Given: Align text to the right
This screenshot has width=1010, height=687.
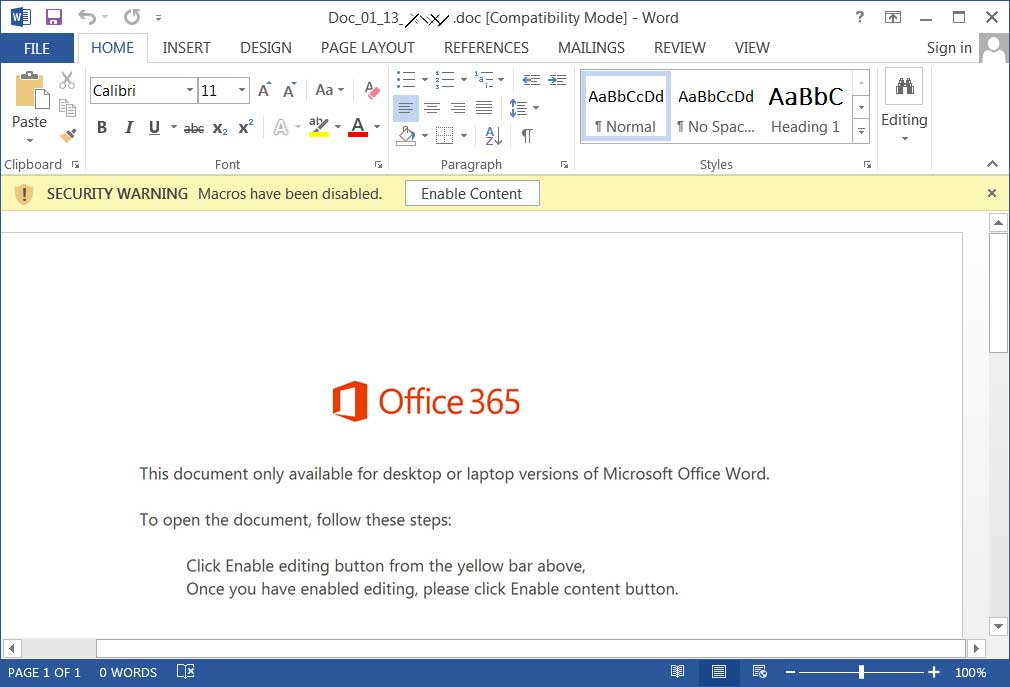Looking at the screenshot, I should [458, 108].
